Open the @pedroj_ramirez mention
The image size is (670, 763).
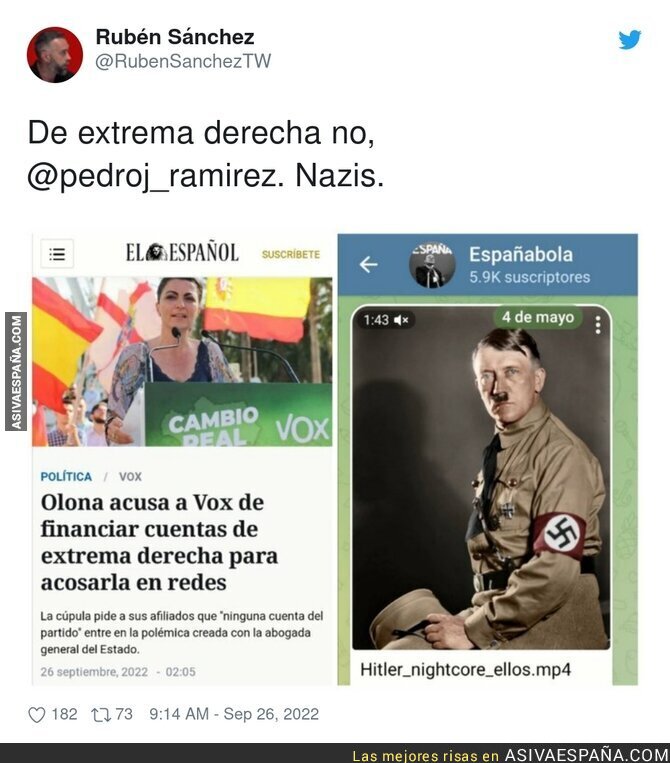click(x=156, y=176)
